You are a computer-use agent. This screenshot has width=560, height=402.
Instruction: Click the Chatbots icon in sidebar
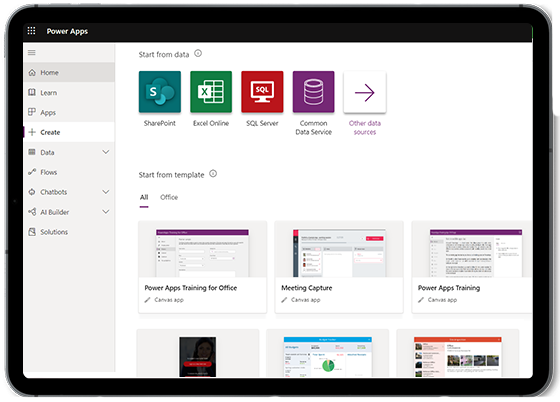[x=32, y=192]
